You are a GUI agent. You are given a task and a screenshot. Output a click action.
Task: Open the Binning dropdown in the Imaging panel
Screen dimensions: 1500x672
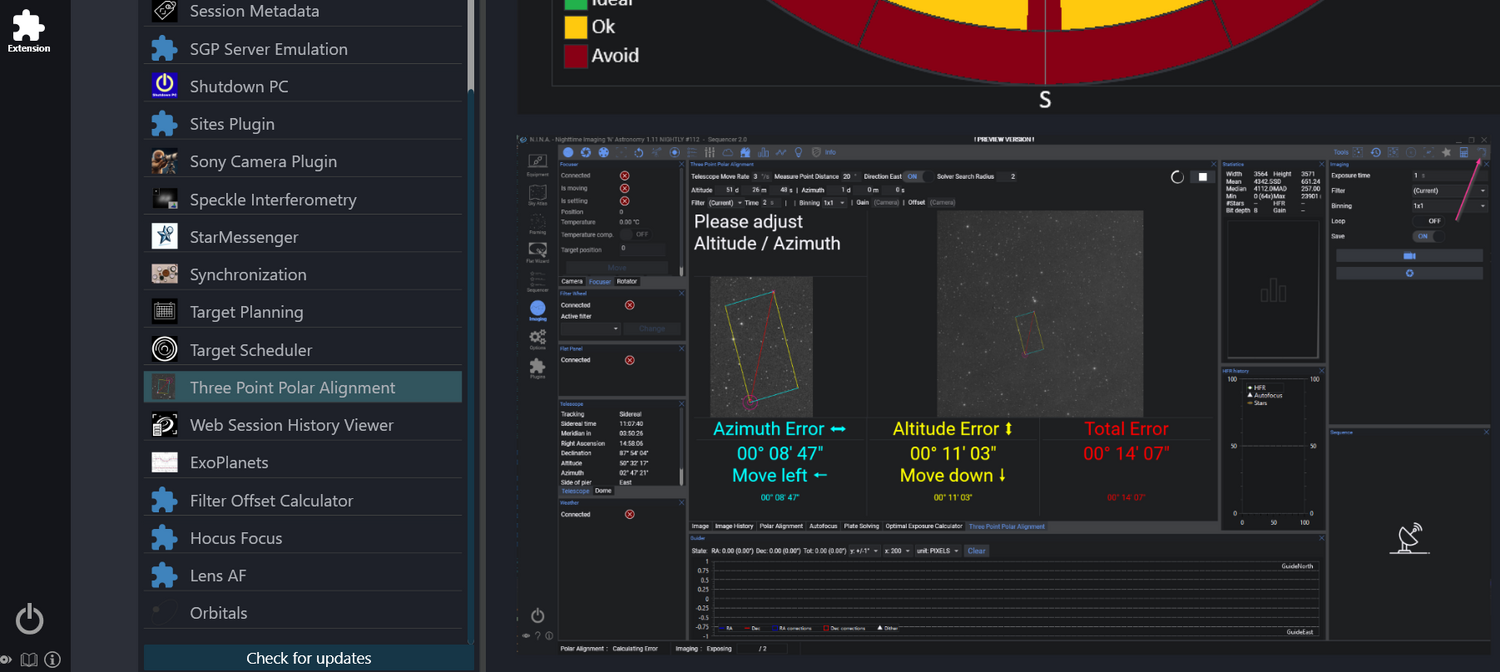[x=1448, y=205]
